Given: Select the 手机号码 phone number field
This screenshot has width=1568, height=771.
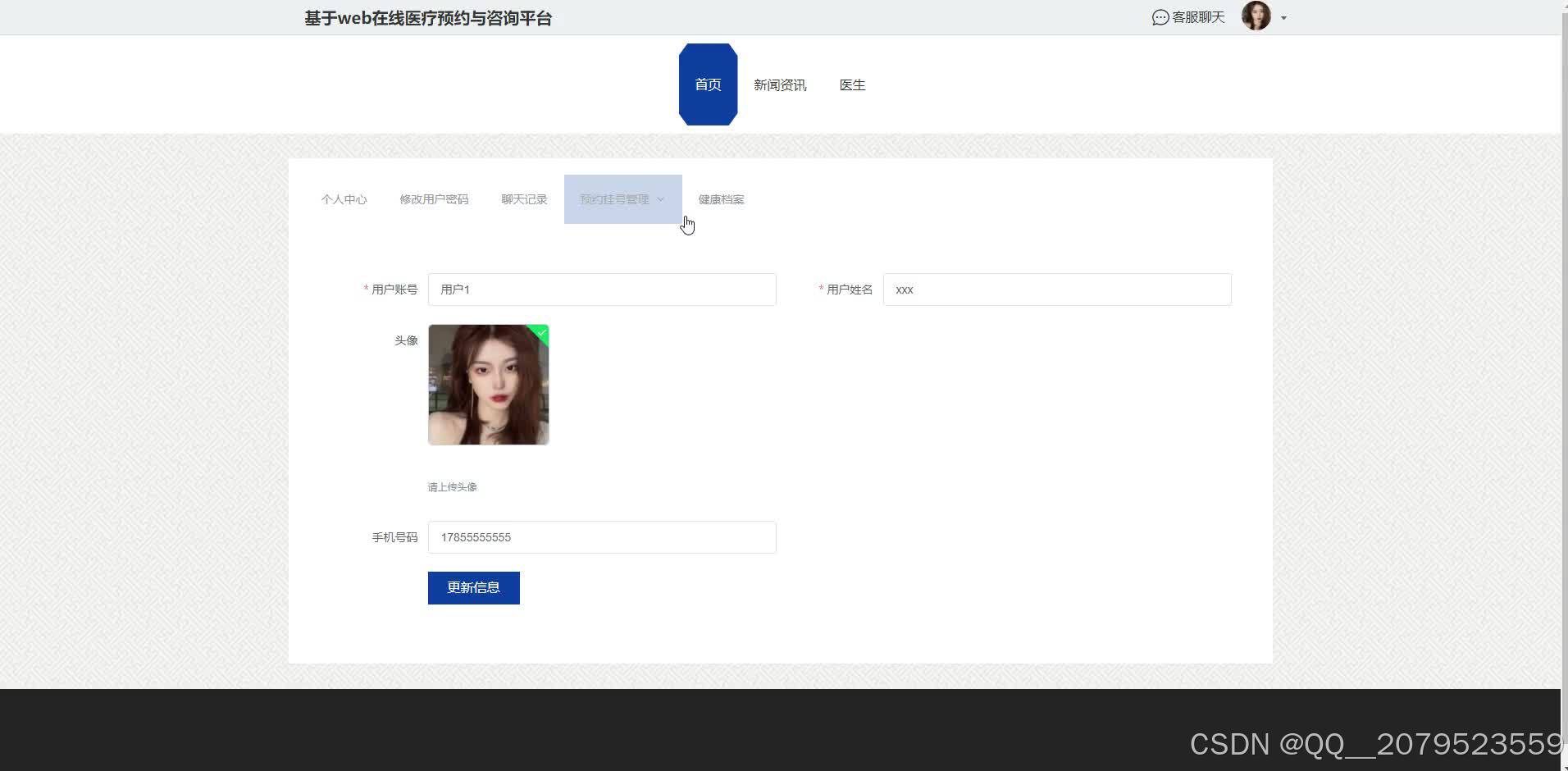Looking at the screenshot, I should [x=601, y=537].
